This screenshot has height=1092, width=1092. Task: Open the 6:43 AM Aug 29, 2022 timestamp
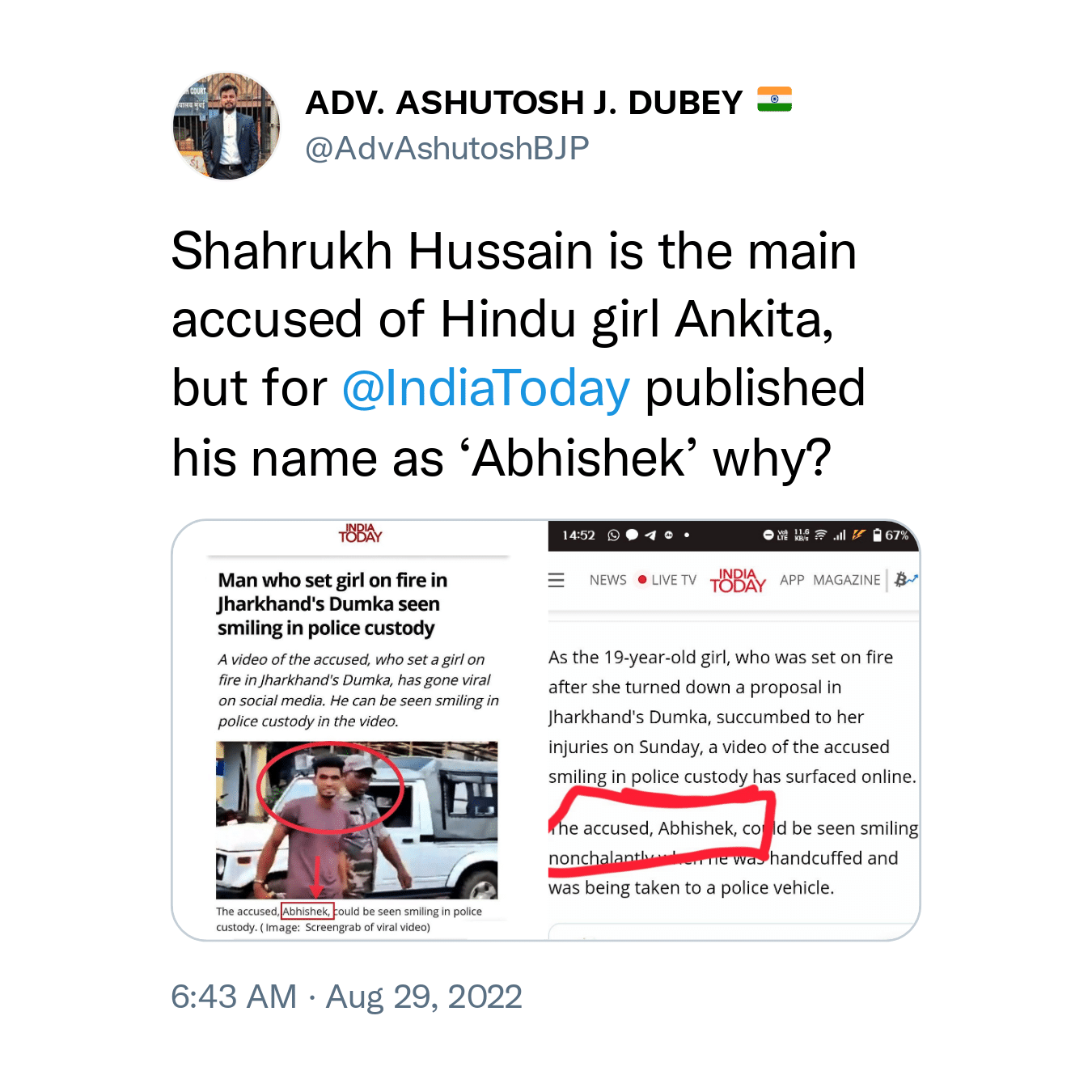coord(346,997)
